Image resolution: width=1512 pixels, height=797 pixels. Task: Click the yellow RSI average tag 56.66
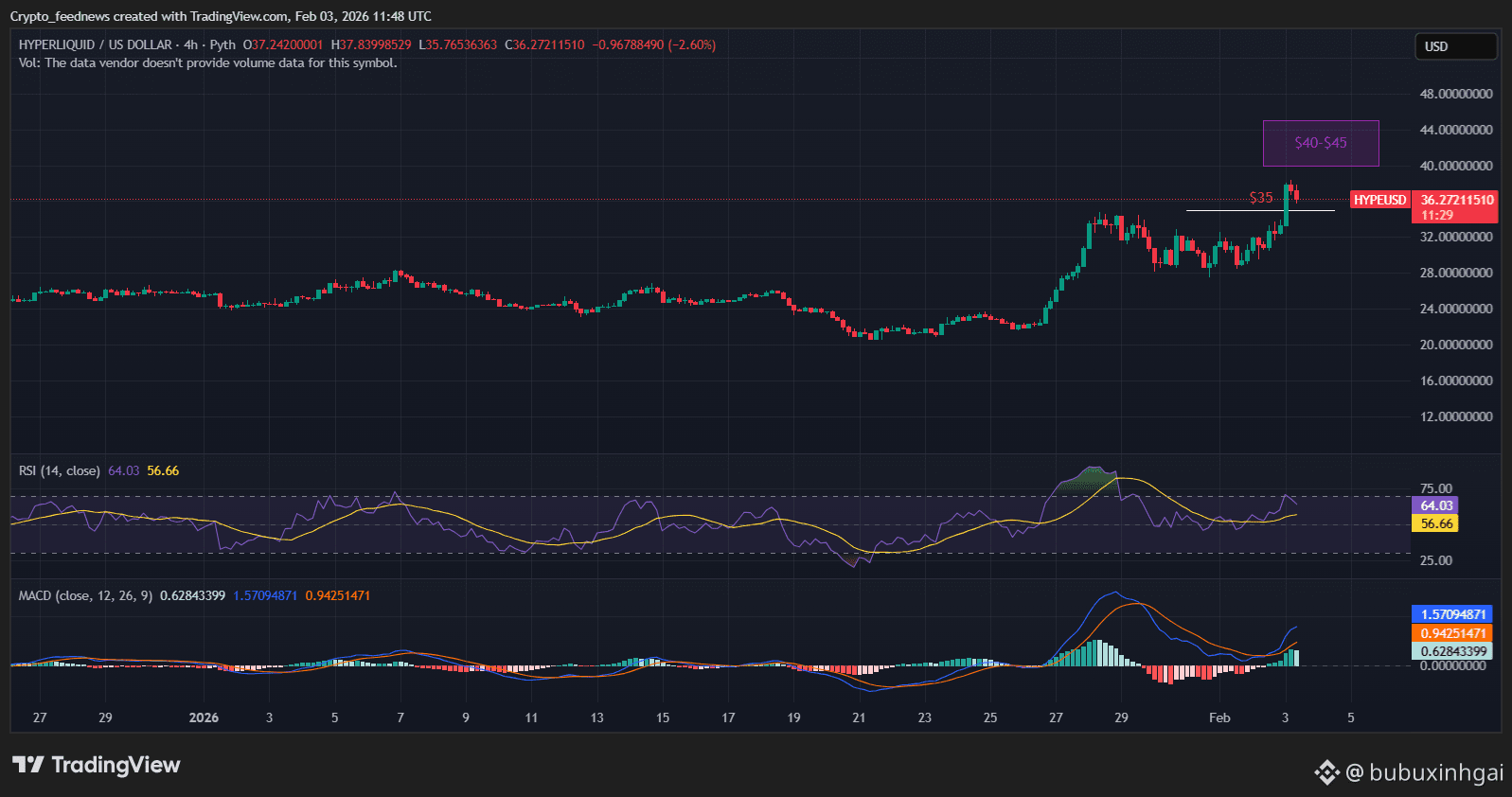tap(1435, 523)
